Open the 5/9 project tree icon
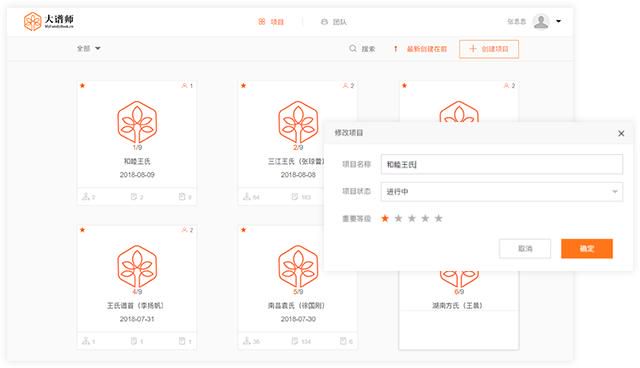 [298, 266]
